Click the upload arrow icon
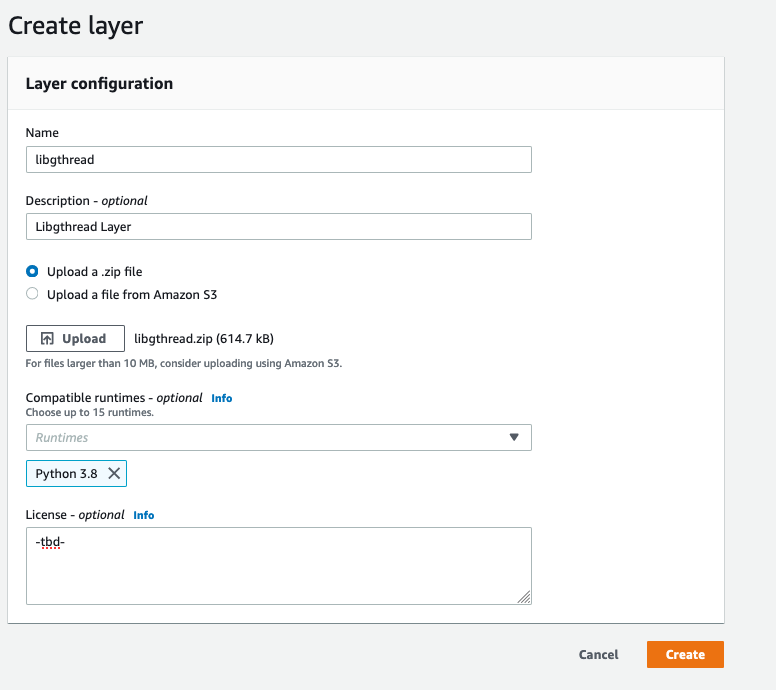Screen dimensions: 776x690 click(47, 339)
